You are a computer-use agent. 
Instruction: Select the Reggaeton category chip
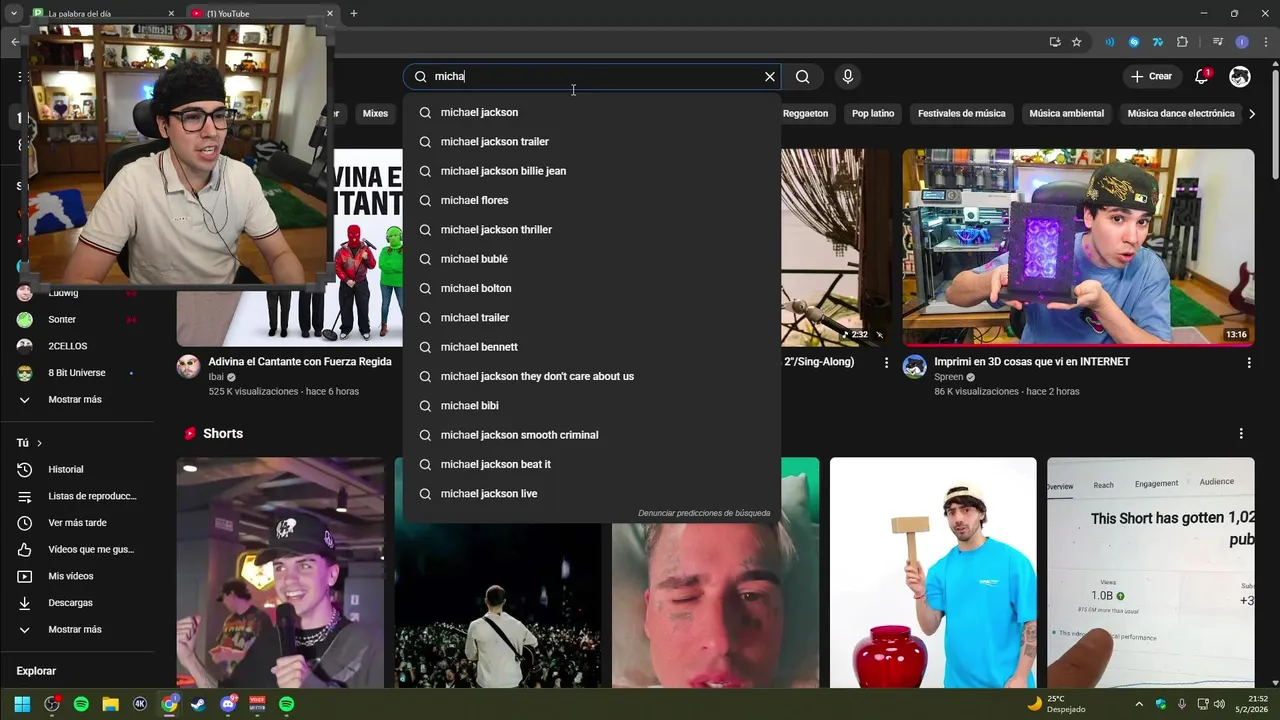tap(805, 114)
